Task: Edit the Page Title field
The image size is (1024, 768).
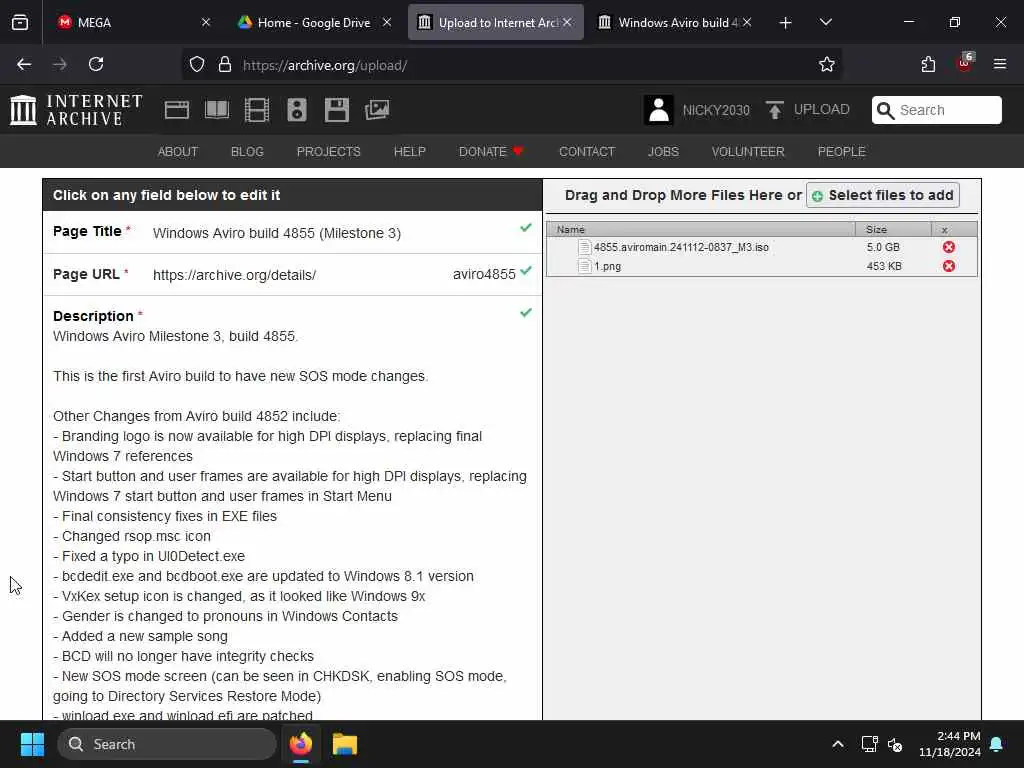Action: pos(277,233)
